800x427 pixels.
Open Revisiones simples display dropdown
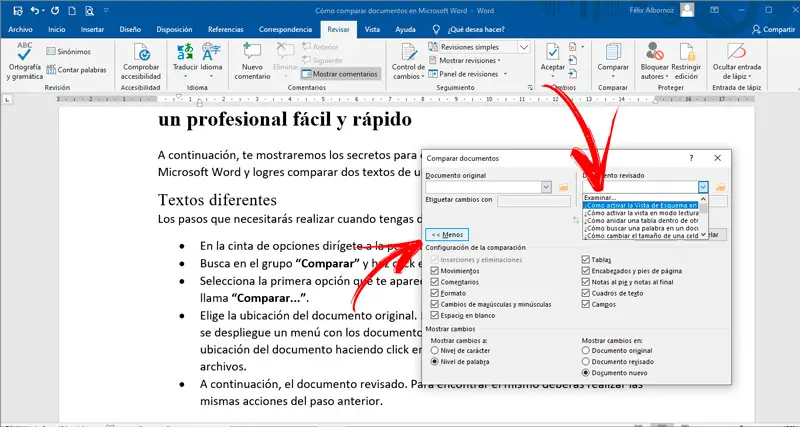click(524, 47)
